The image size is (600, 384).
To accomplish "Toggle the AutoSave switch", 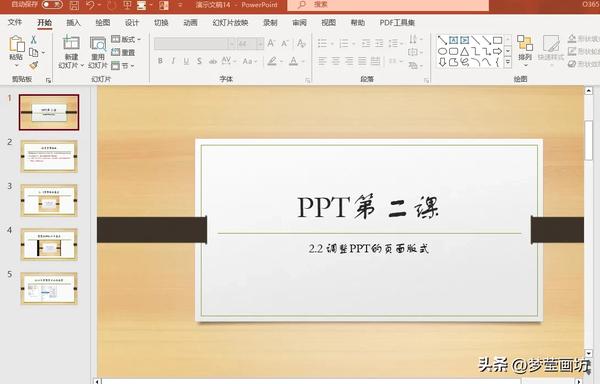I will 52,5.
